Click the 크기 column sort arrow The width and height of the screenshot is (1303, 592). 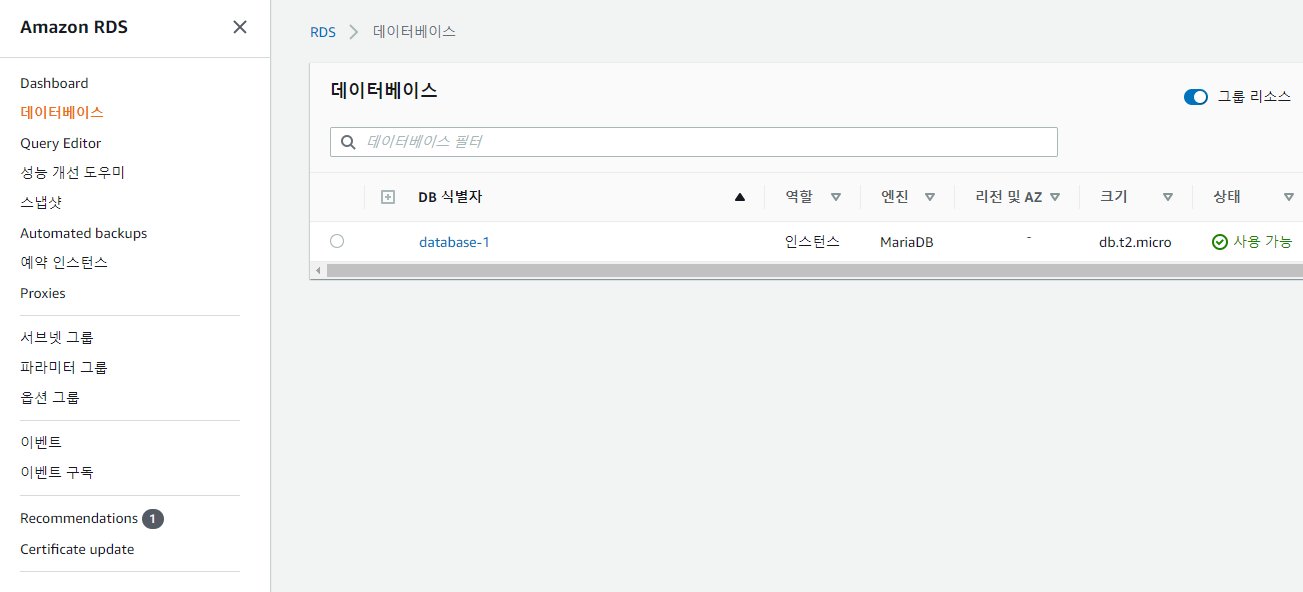coord(1168,198)
